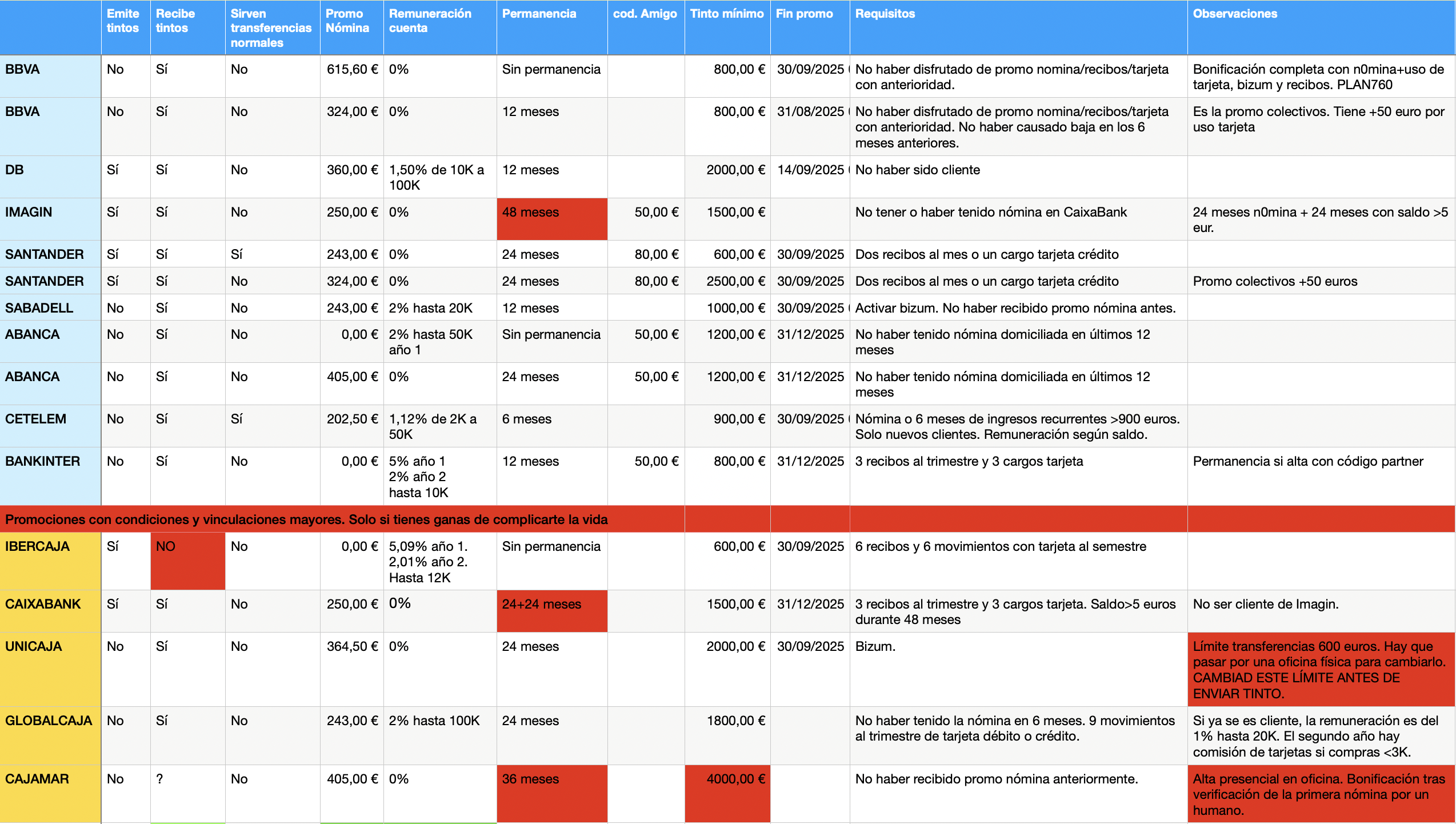Screen dimensions: 1456x824
Task: Select 'Promo colectivos +50 euros' observation
Action: (1321, 281)
